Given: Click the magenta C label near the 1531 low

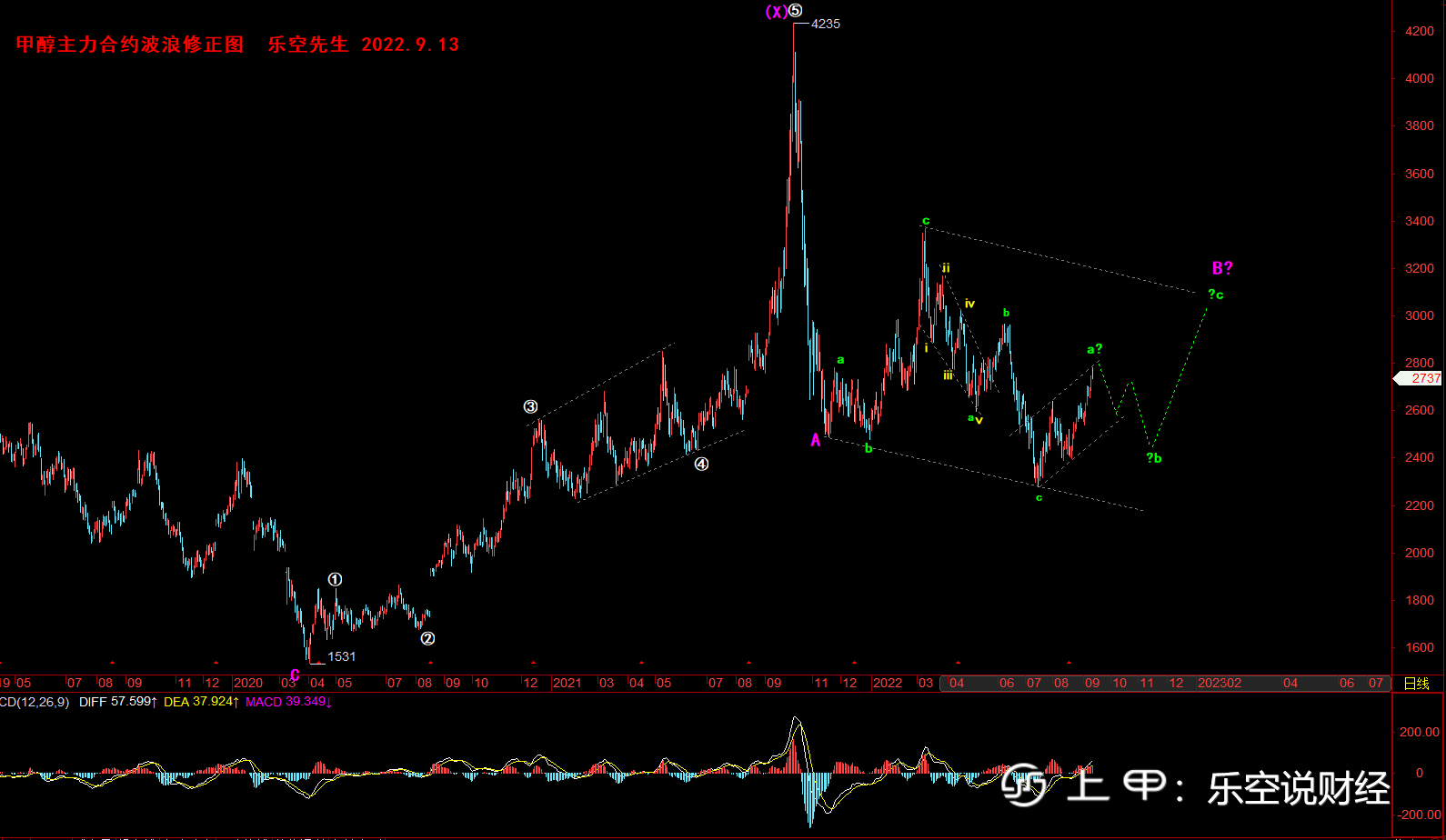Looking at the screenshot, I should (295, 675).
